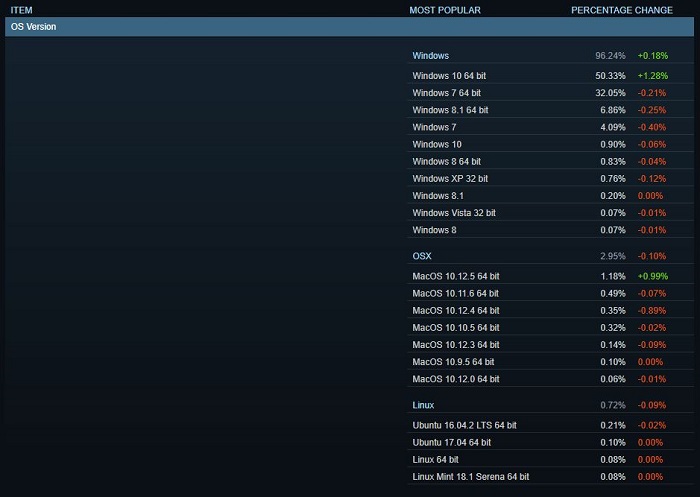Click the +0.18% change value
This screenshot has height=497, width=700.
tap(653, 56)
